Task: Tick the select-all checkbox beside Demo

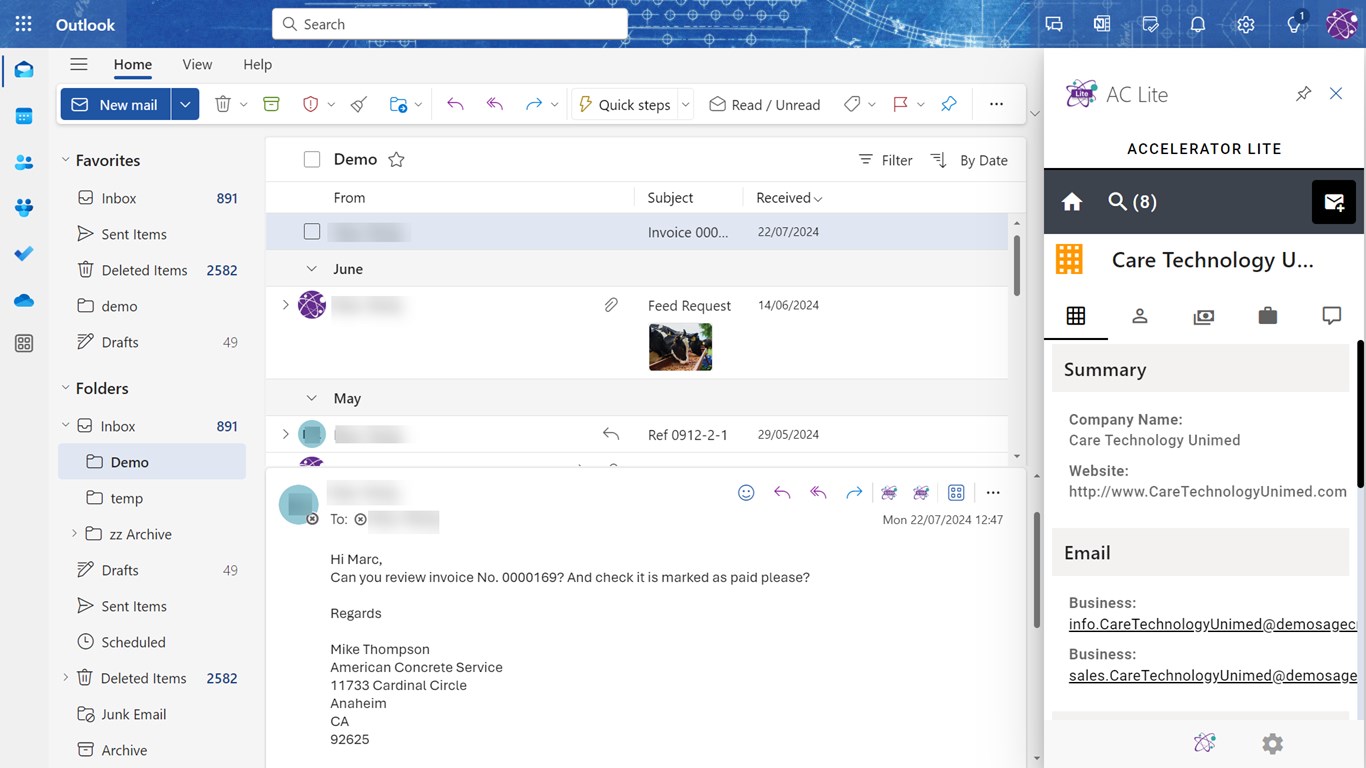Action: (x=312, y=159)
